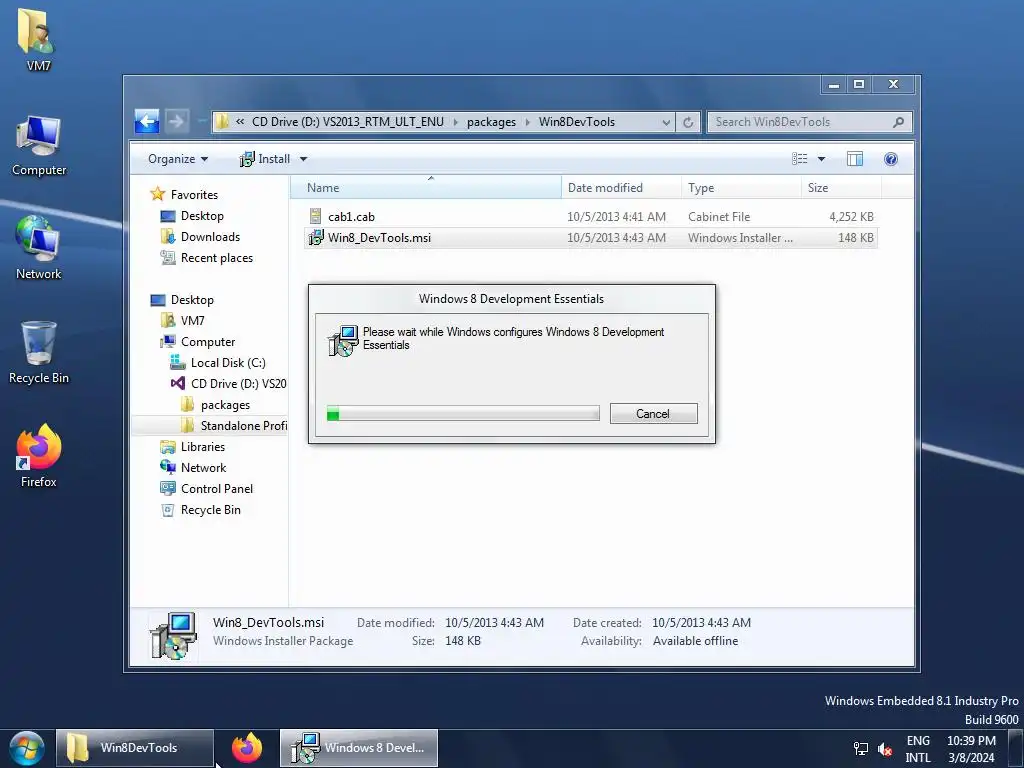Open the Computer desktop icon
1024x768 pixels.
(39, 146)
